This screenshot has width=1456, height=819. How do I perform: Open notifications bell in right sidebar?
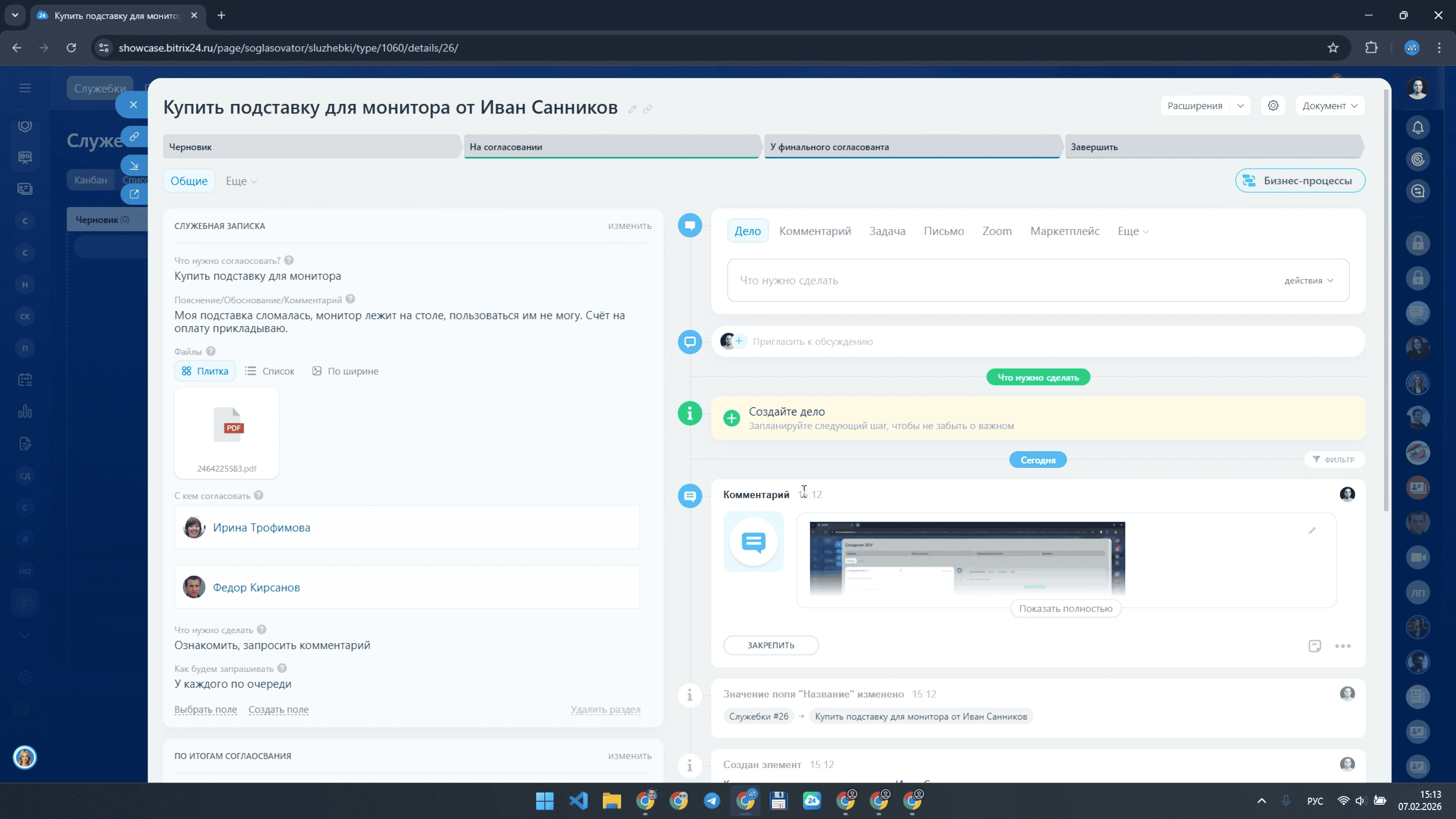[x=1418, y=128]
